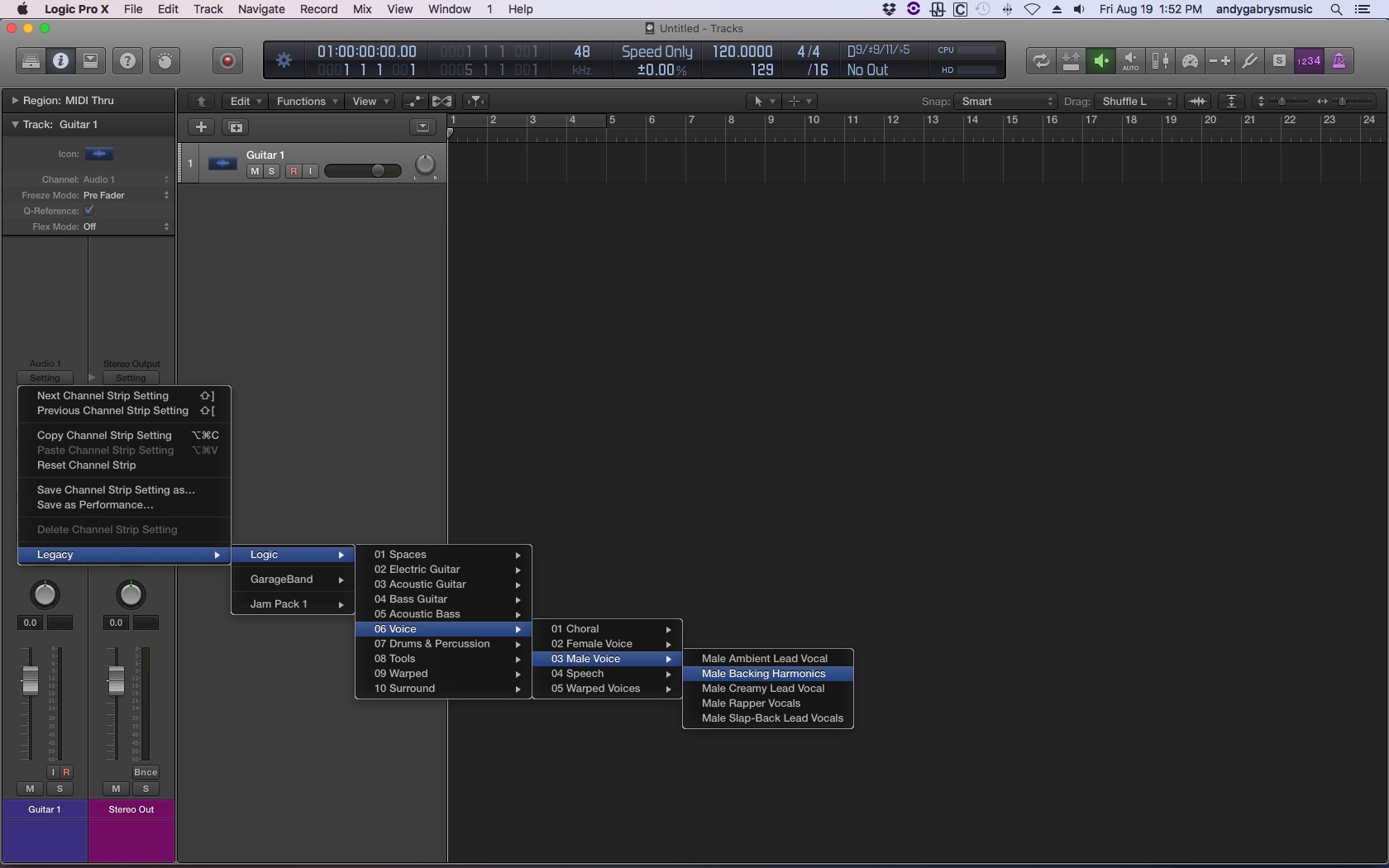Open the Freeze Mode Pre Fader popup
Image resolution: width=1389 pixels, height=868 pixels.
click(x=126, y=195)
